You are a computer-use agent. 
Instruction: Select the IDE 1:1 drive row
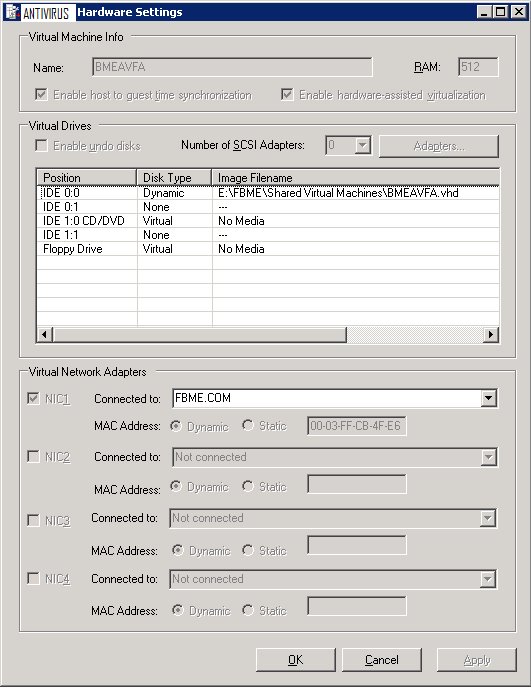point(268,235)
